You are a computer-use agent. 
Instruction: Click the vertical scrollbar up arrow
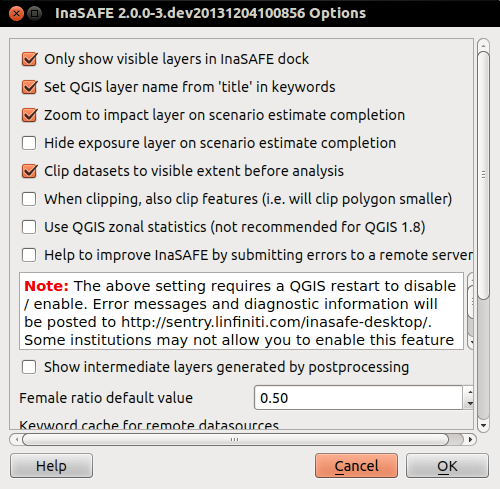tap(483, 45)
